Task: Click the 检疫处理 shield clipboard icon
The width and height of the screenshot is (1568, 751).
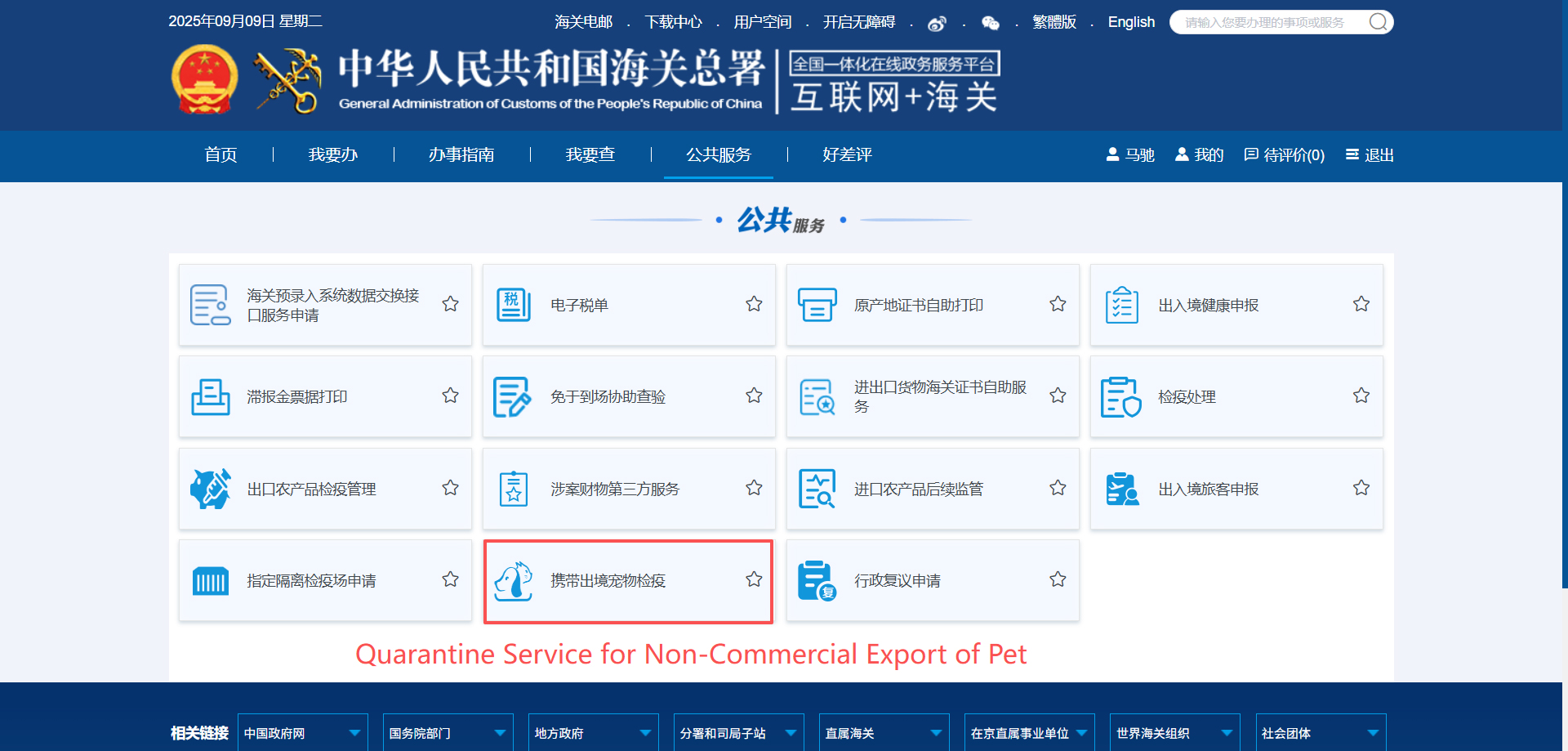Action: [1120, 397]
